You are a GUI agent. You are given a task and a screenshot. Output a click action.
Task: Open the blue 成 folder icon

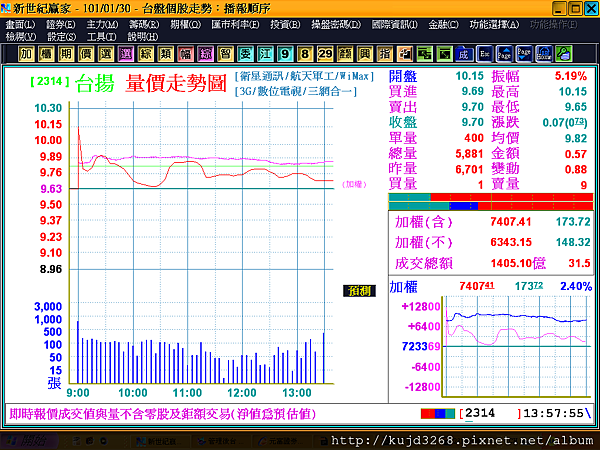click(464, 54)
